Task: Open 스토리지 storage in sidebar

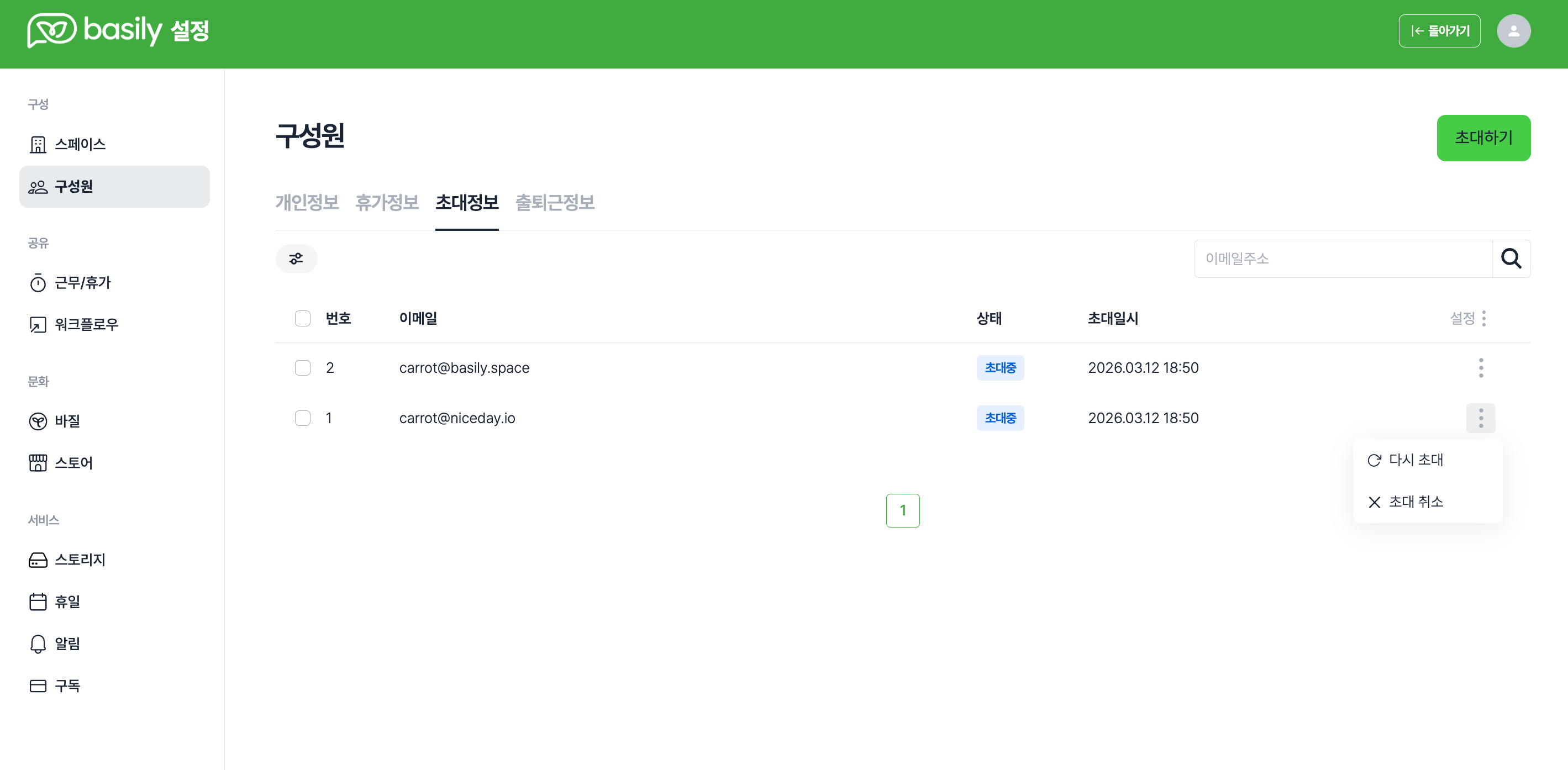Action: point(79,560)
